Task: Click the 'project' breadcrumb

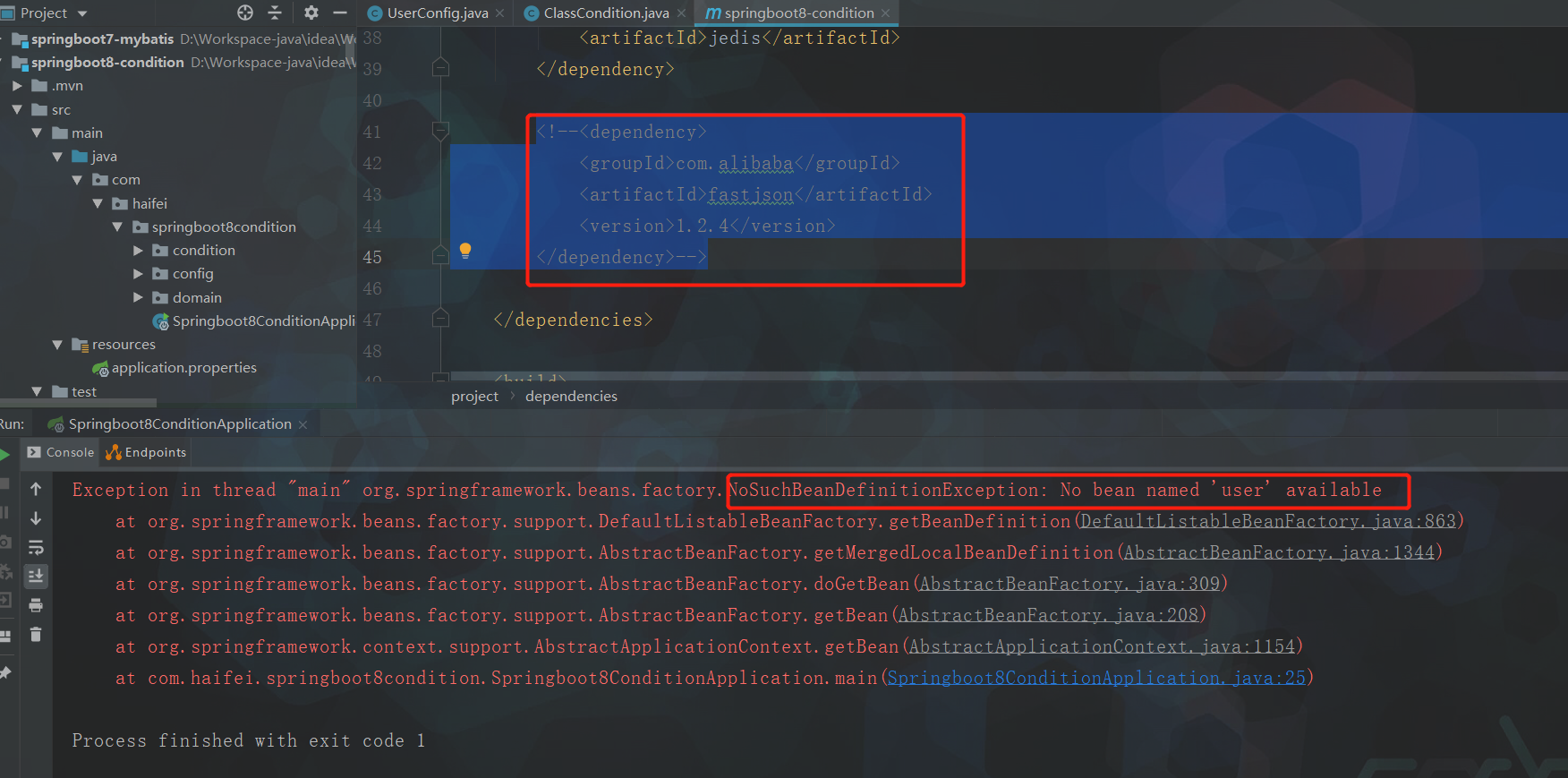Action: 474,397
